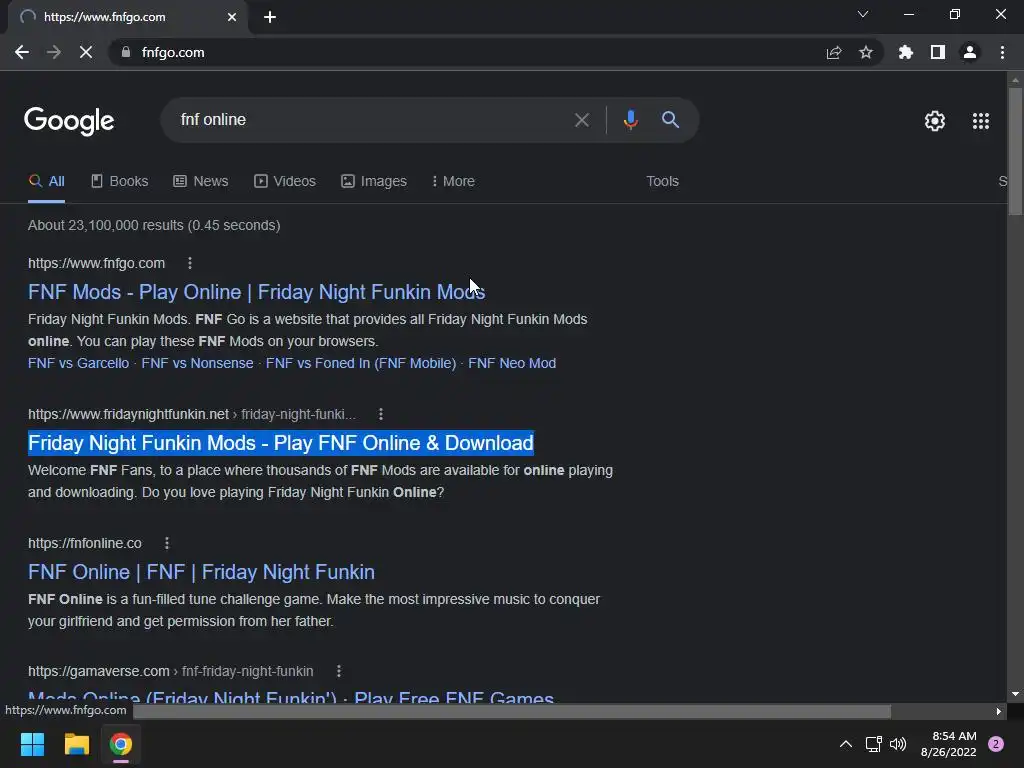Screen dimensions: 1024x768
Task: Click the horizontal scrollbar thumb
Action: pyautogui.click(x=512, y=711)
